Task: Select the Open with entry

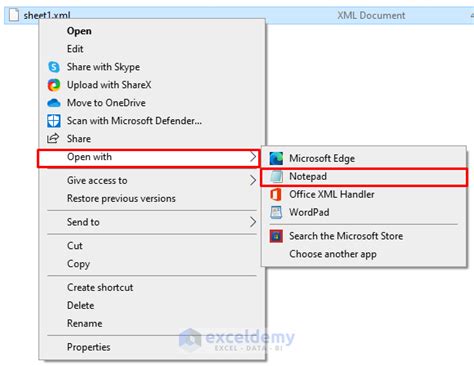Action: (x=149, y=158)
